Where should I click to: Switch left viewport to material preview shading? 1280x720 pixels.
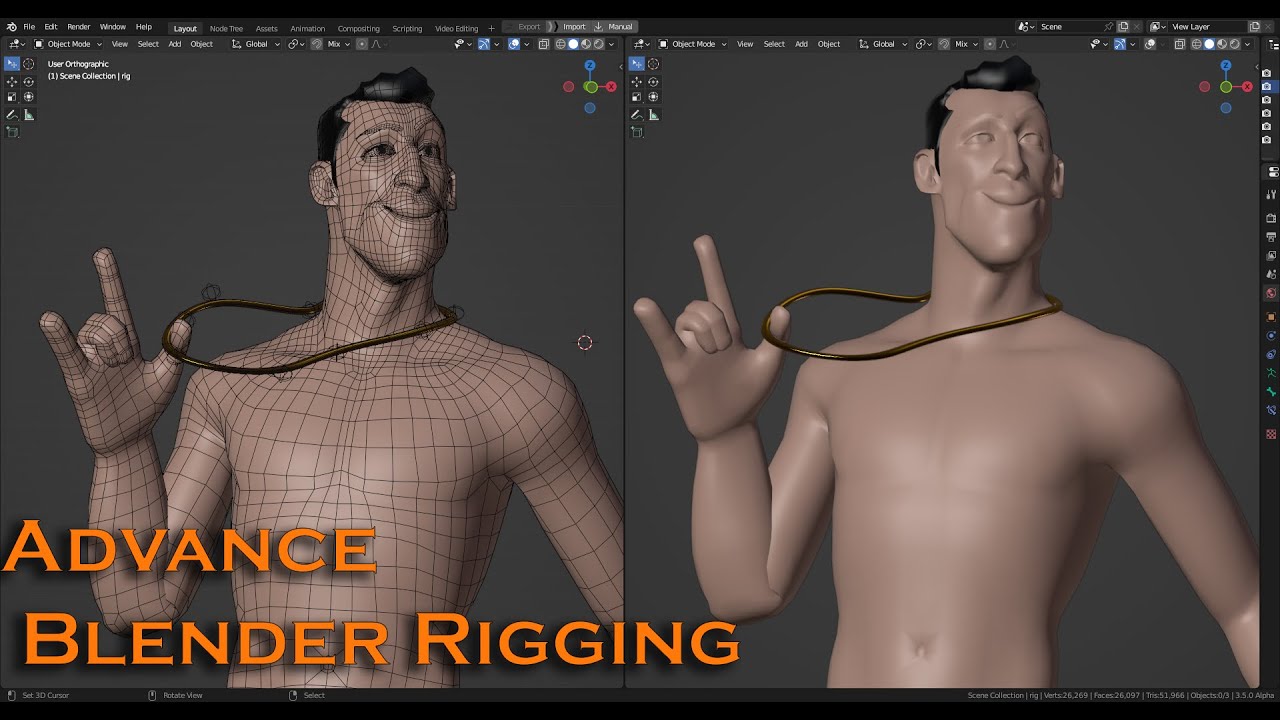point(586,44)
